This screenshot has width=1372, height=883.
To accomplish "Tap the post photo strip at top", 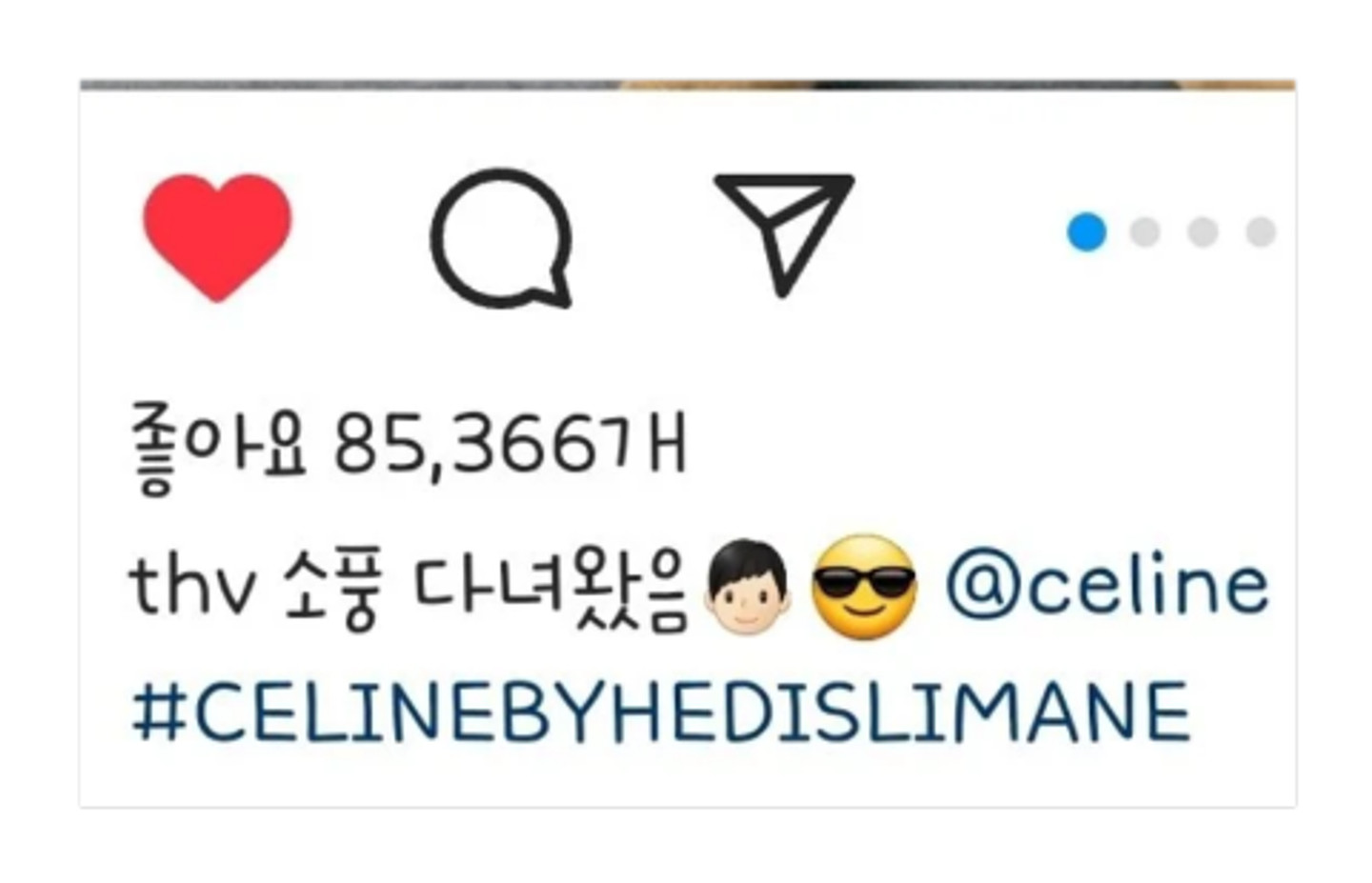I will 687,85.
